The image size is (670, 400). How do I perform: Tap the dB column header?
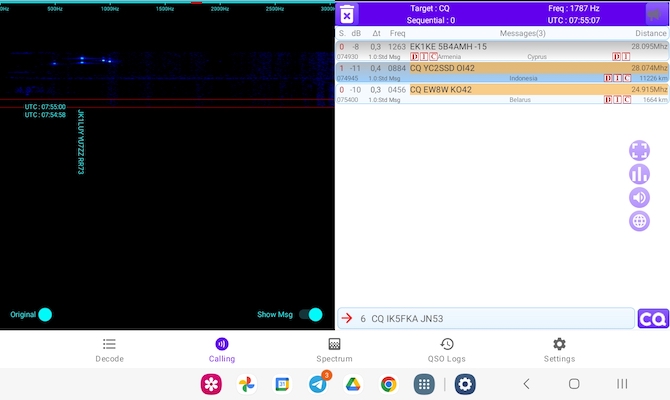[x=356, y=33]
